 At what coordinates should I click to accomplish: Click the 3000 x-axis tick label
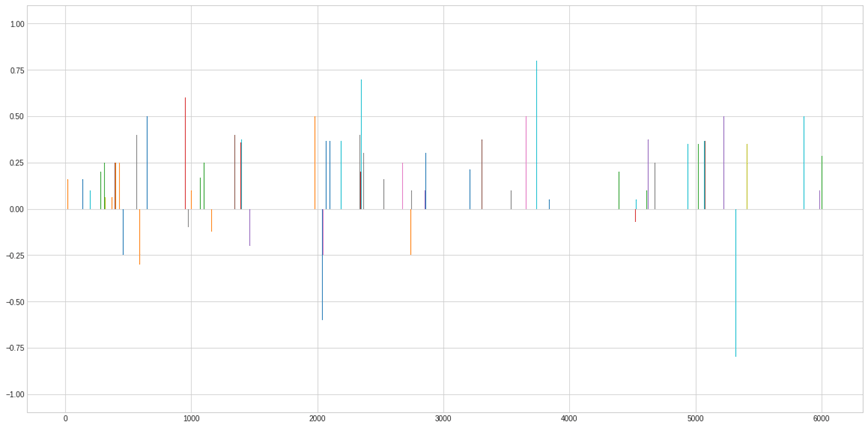click(443, 419)
